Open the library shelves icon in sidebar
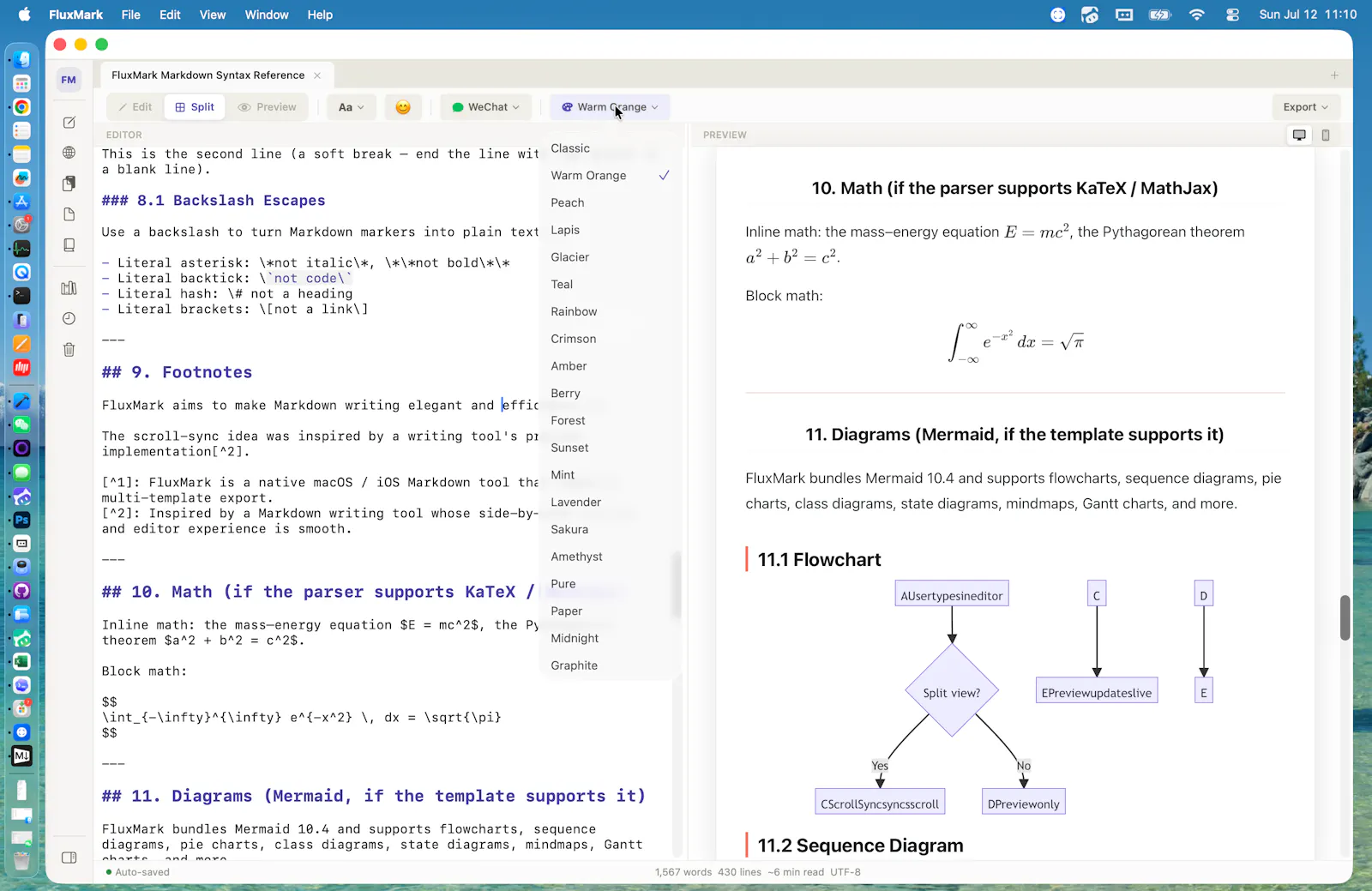Viewport: 1372px width, 891px height. (x=69, y=288)
